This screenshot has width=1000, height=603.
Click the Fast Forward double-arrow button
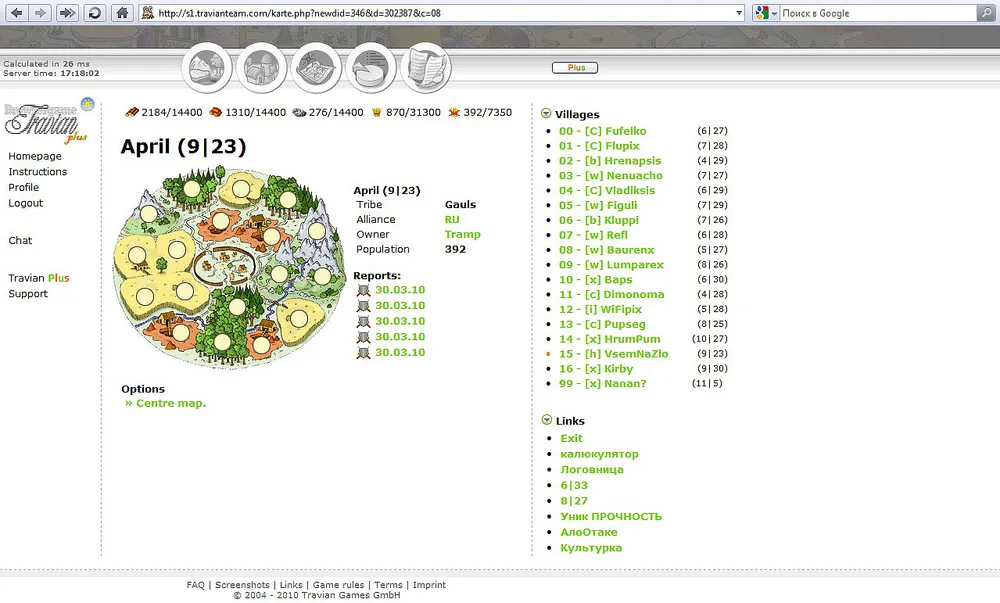tap(67, 13)
